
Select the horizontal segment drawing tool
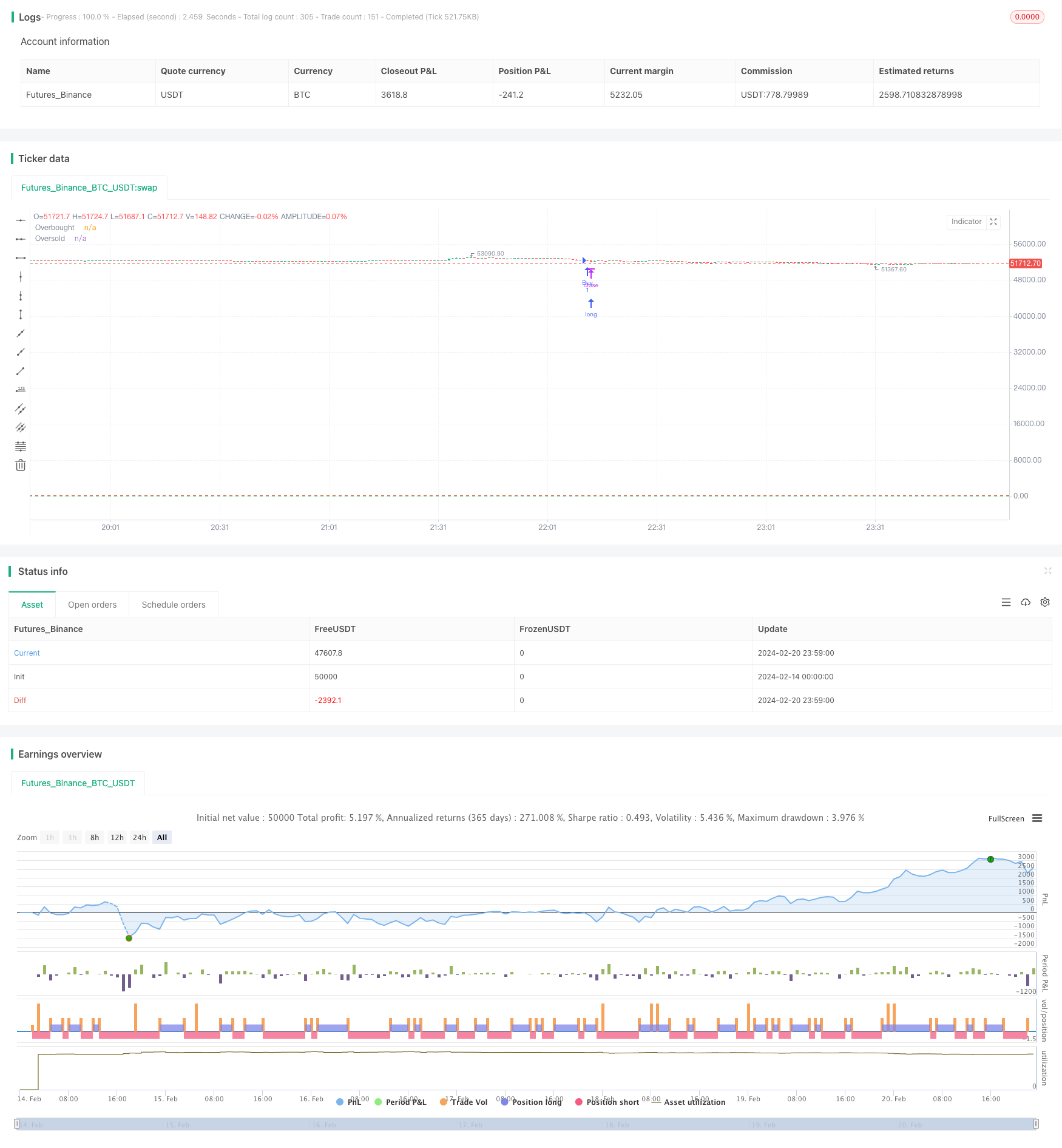pos(21,258)
